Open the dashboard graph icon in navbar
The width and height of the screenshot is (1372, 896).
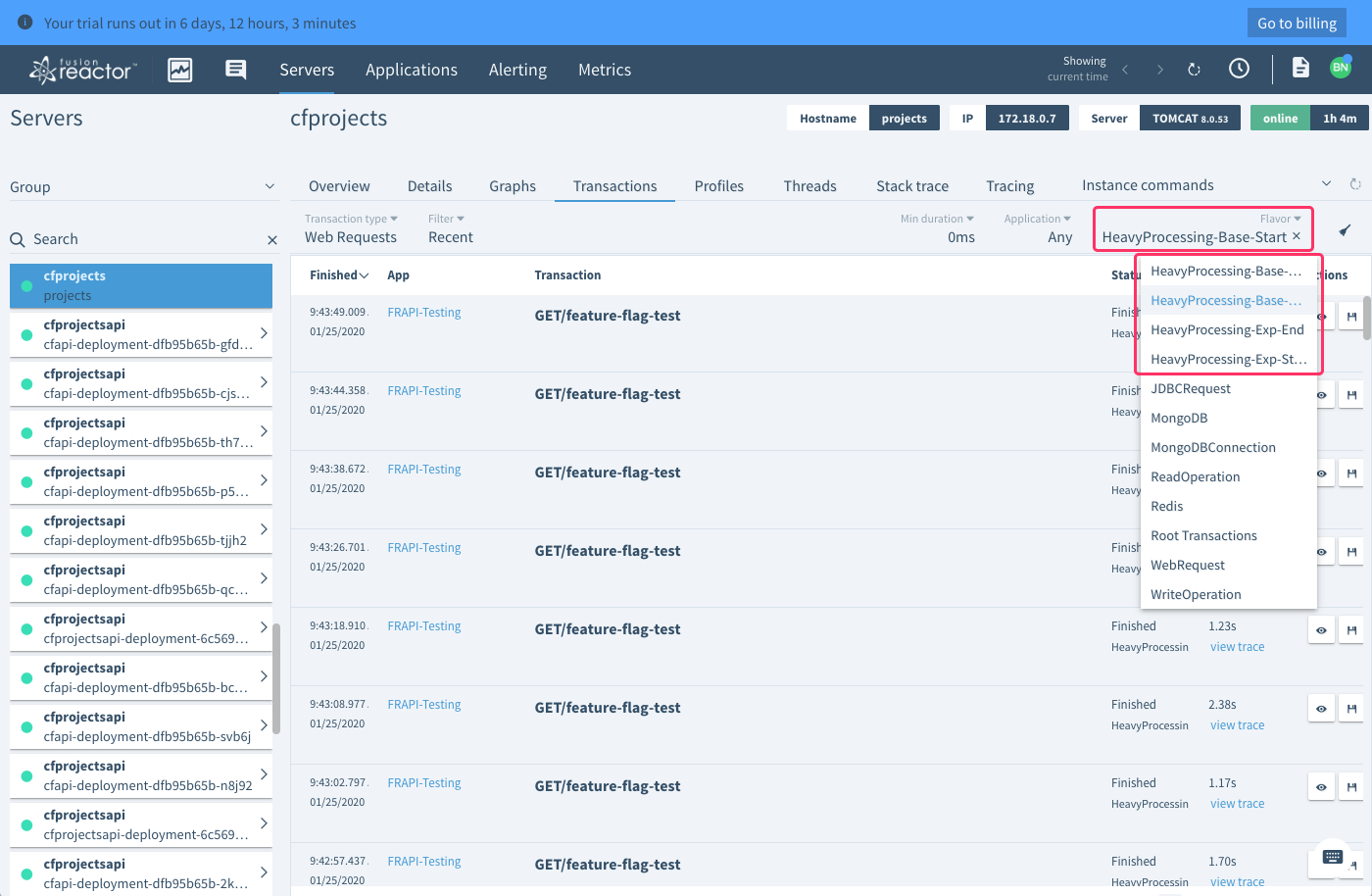point(180,70)
